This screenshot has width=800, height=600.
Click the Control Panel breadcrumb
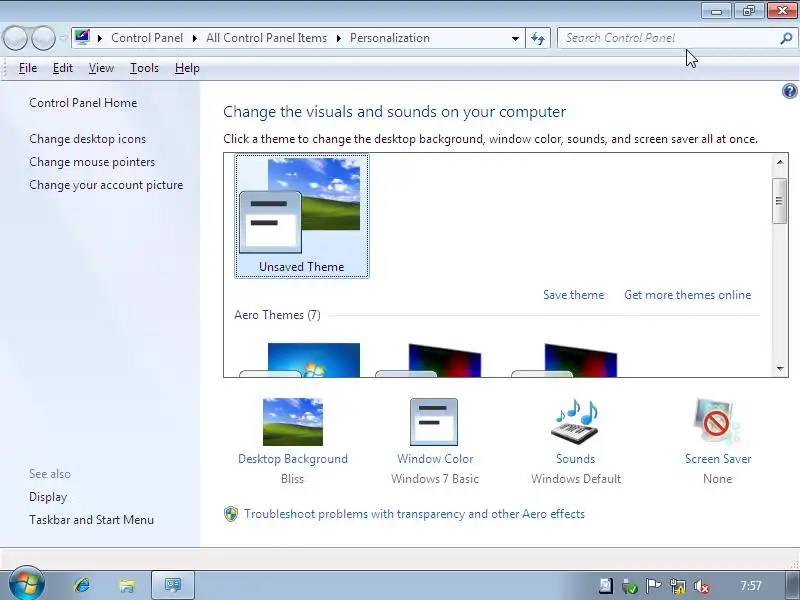[147, 38]
